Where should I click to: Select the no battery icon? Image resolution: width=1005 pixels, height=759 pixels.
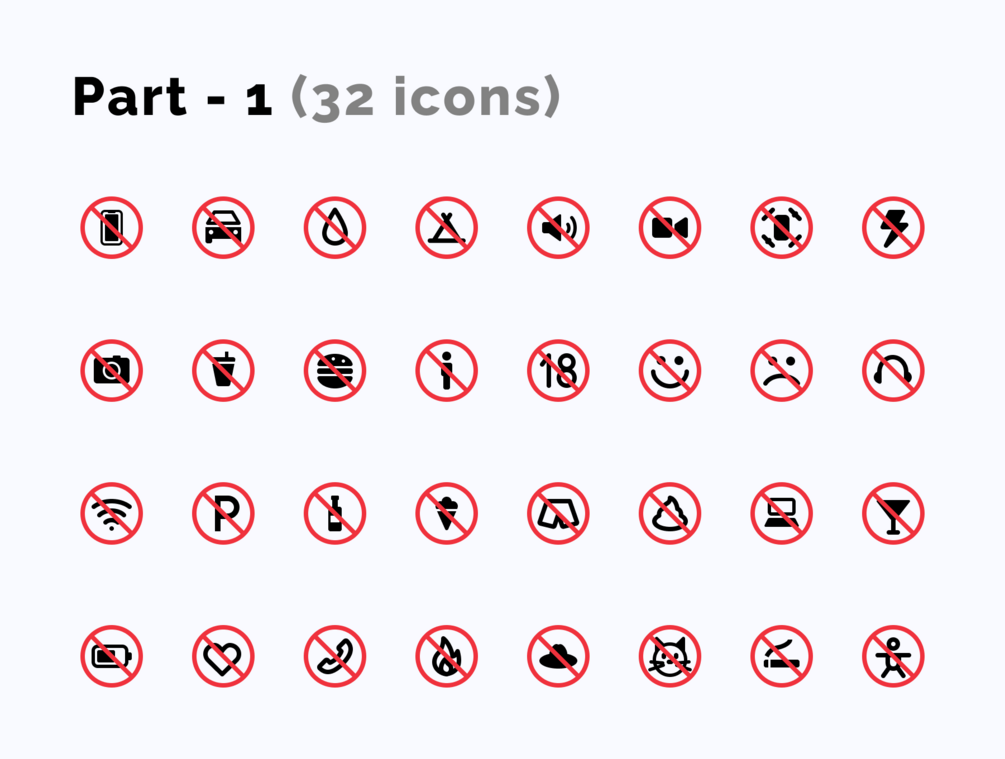(112, 656)
